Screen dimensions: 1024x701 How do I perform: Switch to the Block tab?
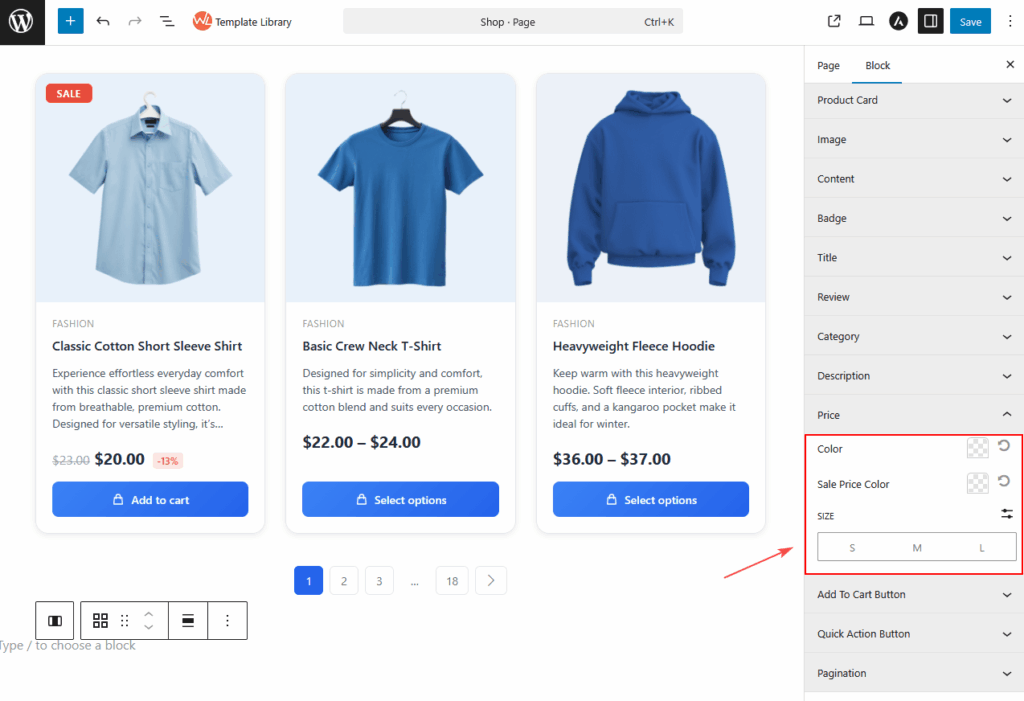coord(877,65)
